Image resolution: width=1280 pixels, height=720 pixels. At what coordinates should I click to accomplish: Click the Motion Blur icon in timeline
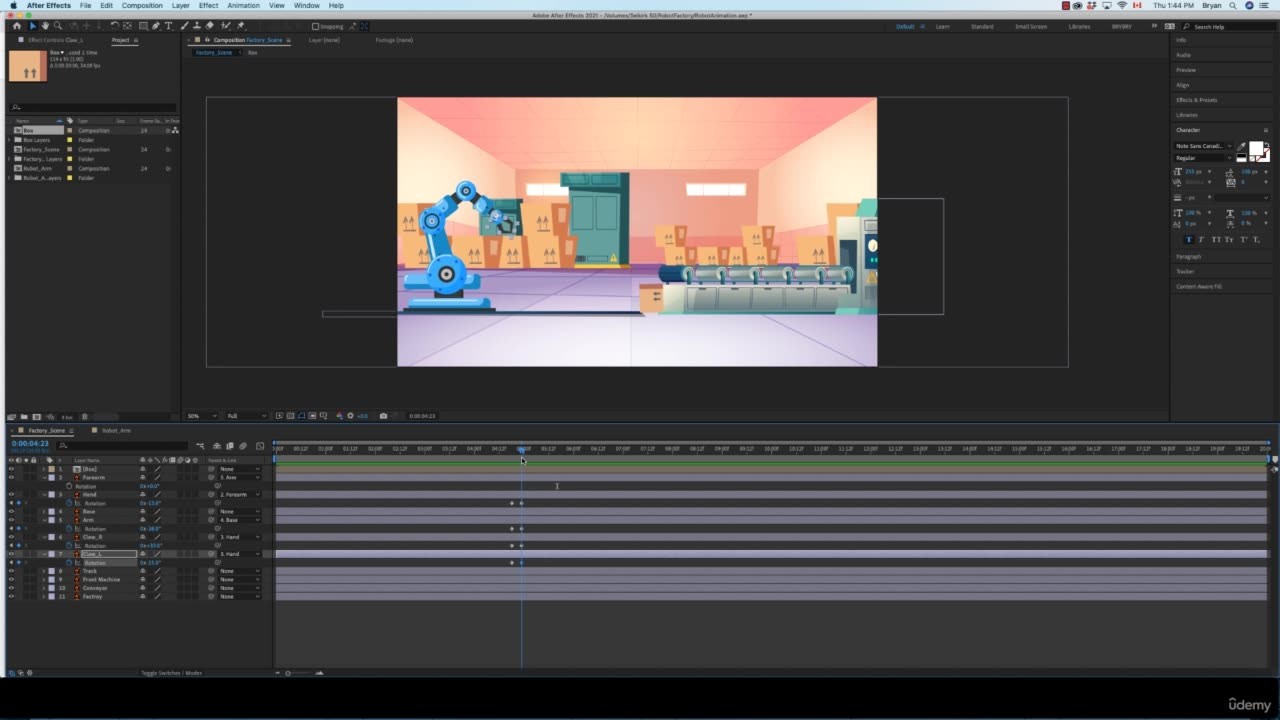(x=243, y=446)
